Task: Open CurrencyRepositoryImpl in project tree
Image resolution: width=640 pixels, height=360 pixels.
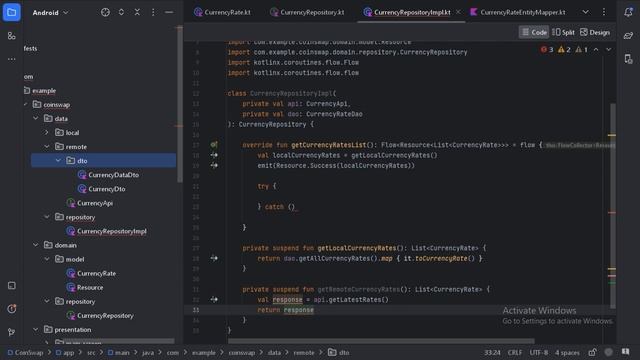Action: pos(107,231)
